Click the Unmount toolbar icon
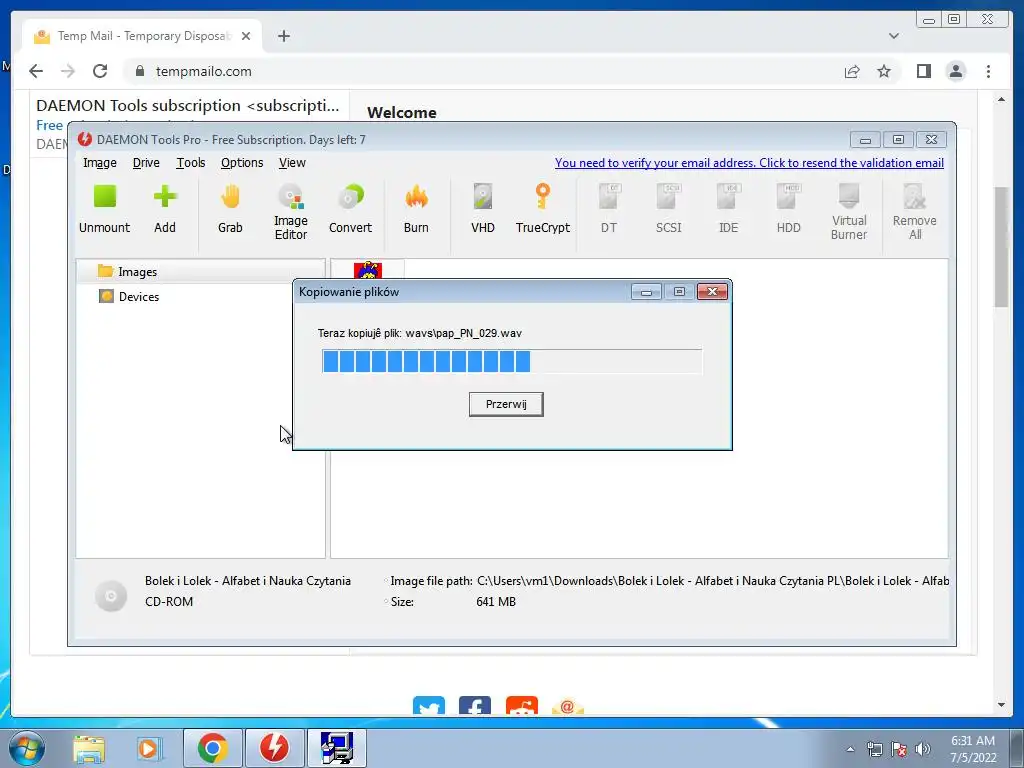This screenshot has width=1024, height=768. (104, 209)
